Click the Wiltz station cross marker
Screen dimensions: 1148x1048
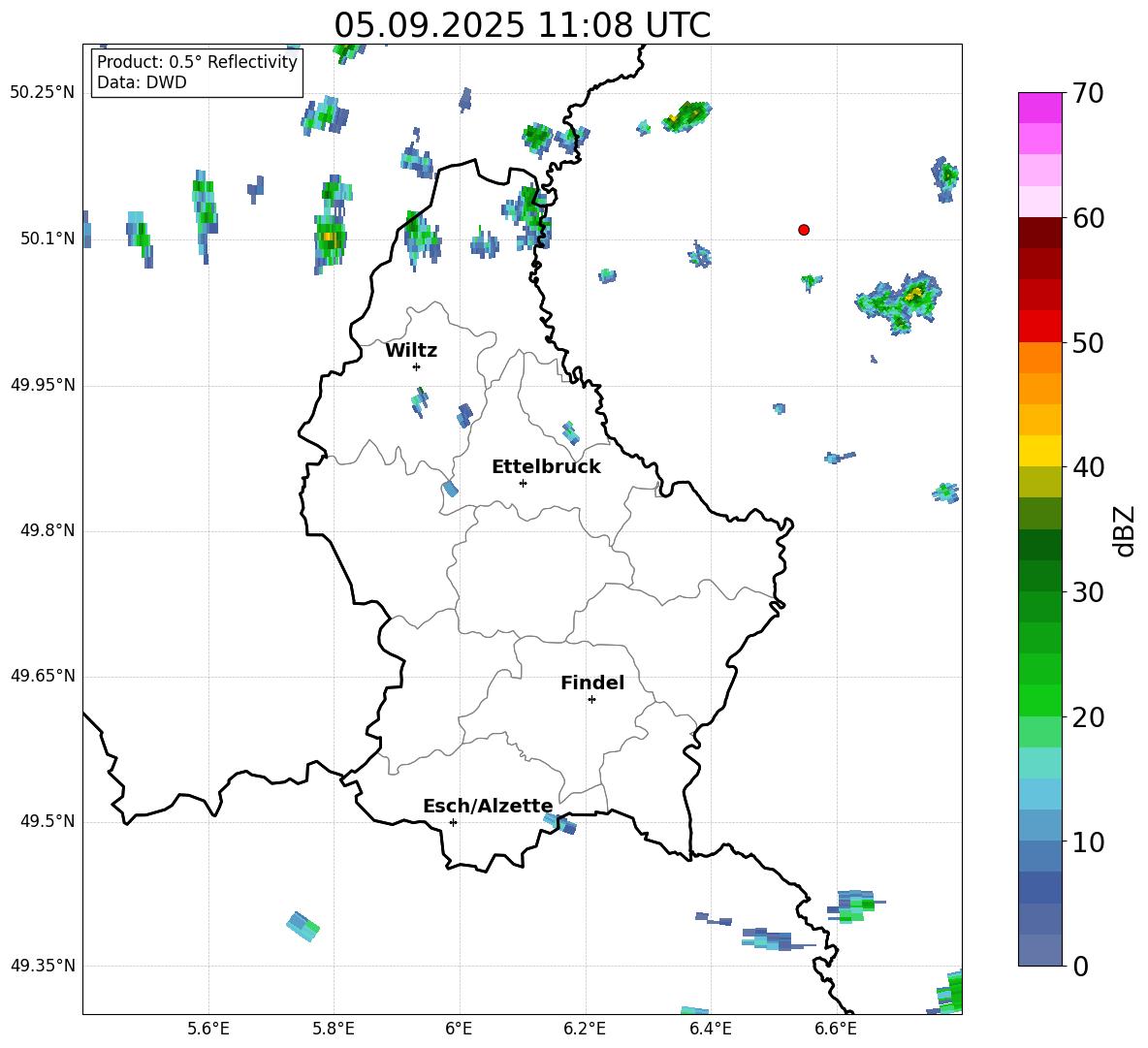click(416, 366)
